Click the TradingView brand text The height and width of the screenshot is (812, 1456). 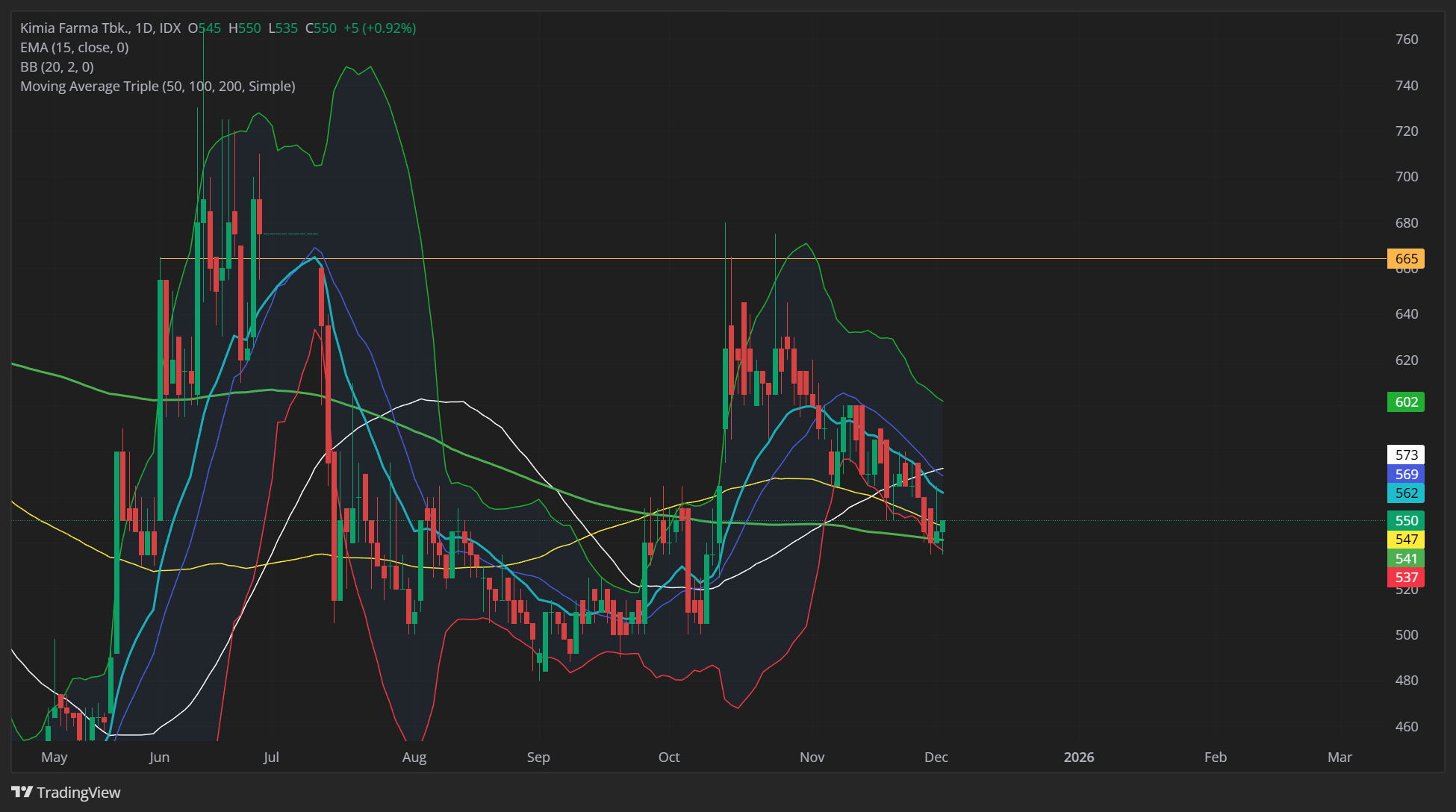[78, 793]
